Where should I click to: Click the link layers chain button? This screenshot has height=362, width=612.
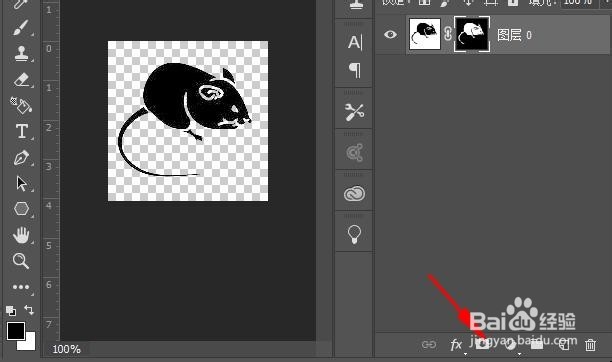tap(429, 345)
